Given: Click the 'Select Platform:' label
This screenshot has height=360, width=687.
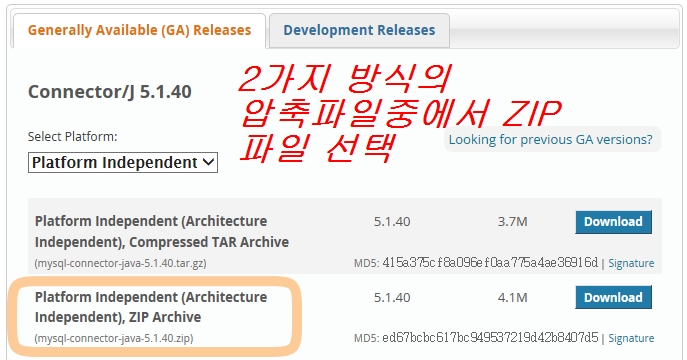Looking at the screenshot, I should [72, 137].
